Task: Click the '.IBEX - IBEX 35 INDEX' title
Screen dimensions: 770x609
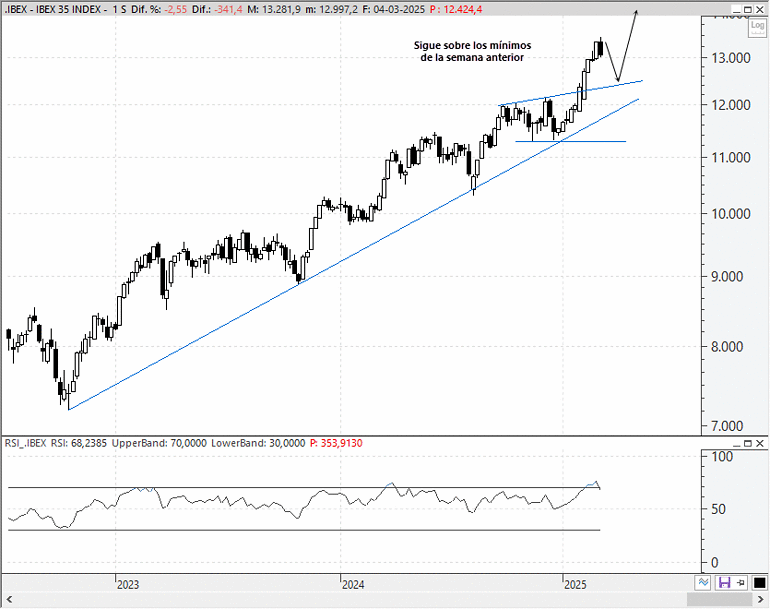Action: coord(53,9)
